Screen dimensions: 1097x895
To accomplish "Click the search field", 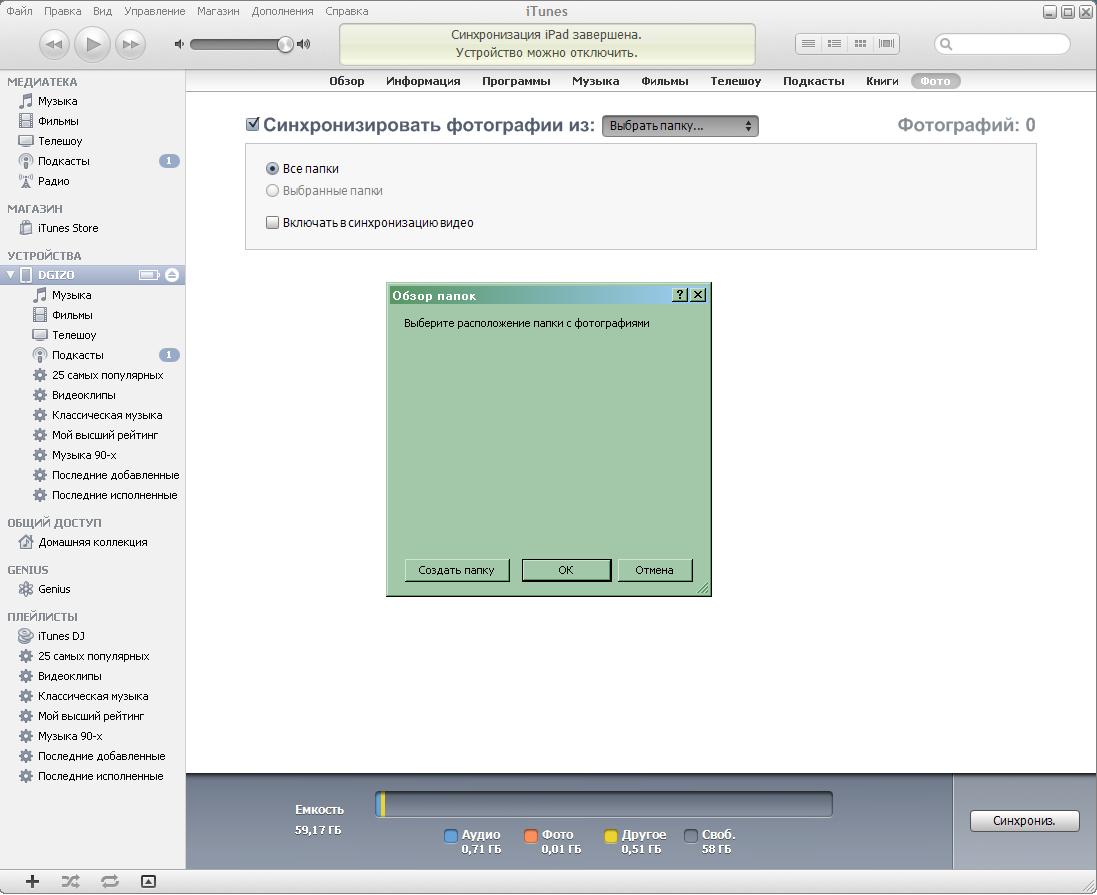I will tap(1002, 44).
